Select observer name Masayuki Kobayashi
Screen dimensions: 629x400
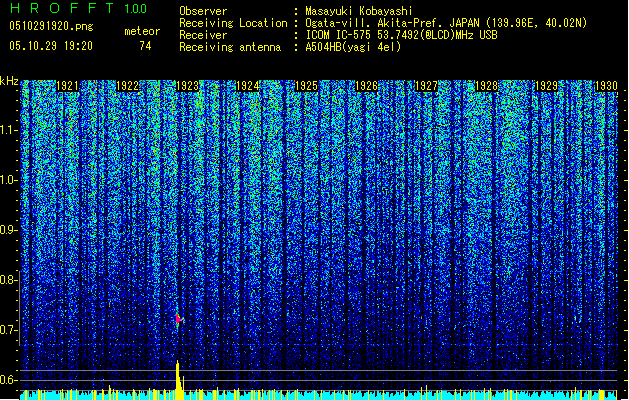359,11
